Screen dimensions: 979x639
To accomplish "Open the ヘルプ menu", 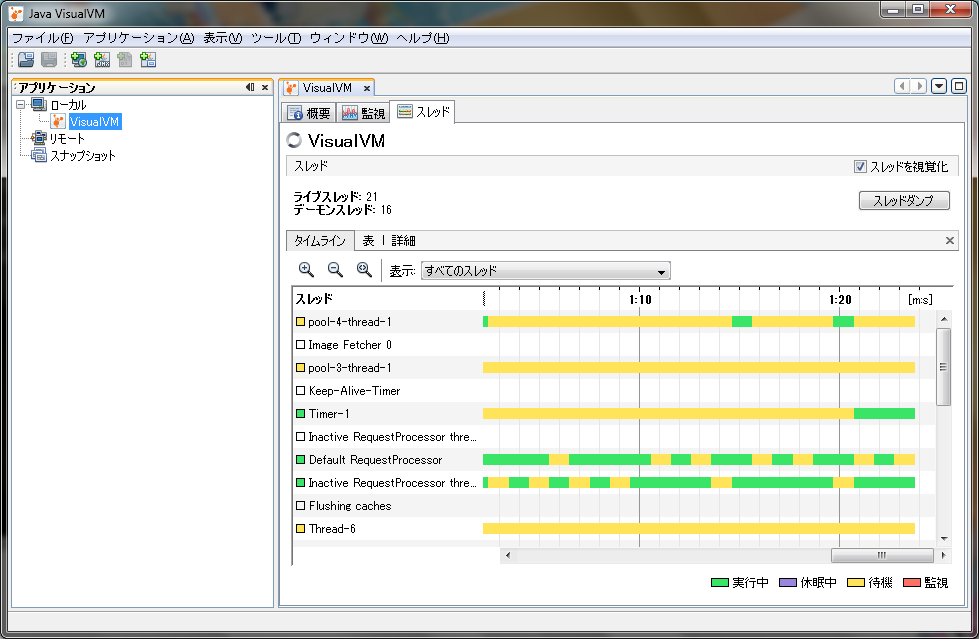I will pyautogui.click(x=423, y=38).
